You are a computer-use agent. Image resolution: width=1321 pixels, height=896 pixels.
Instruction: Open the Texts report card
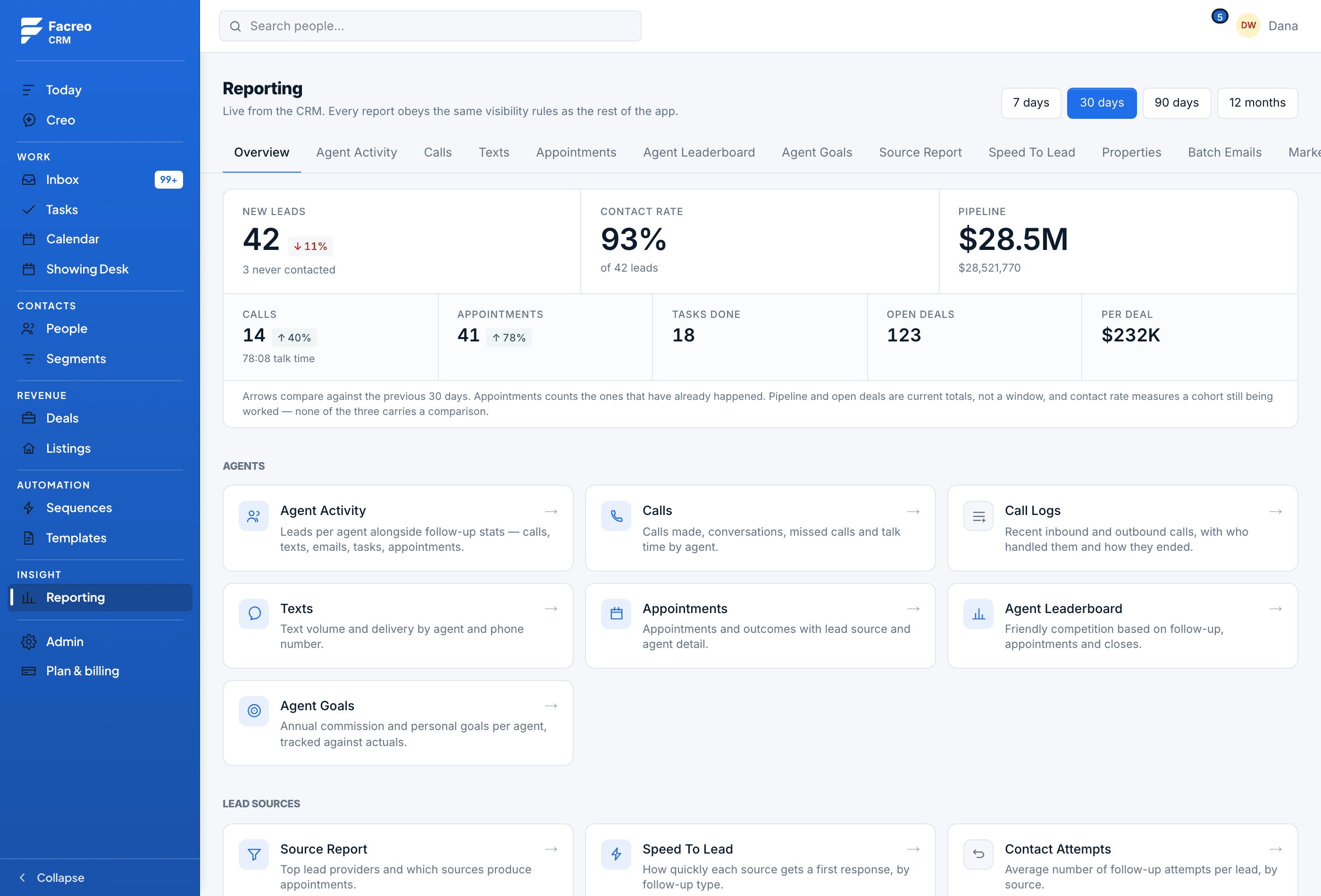pyautogui.click(x=398, y=626)
